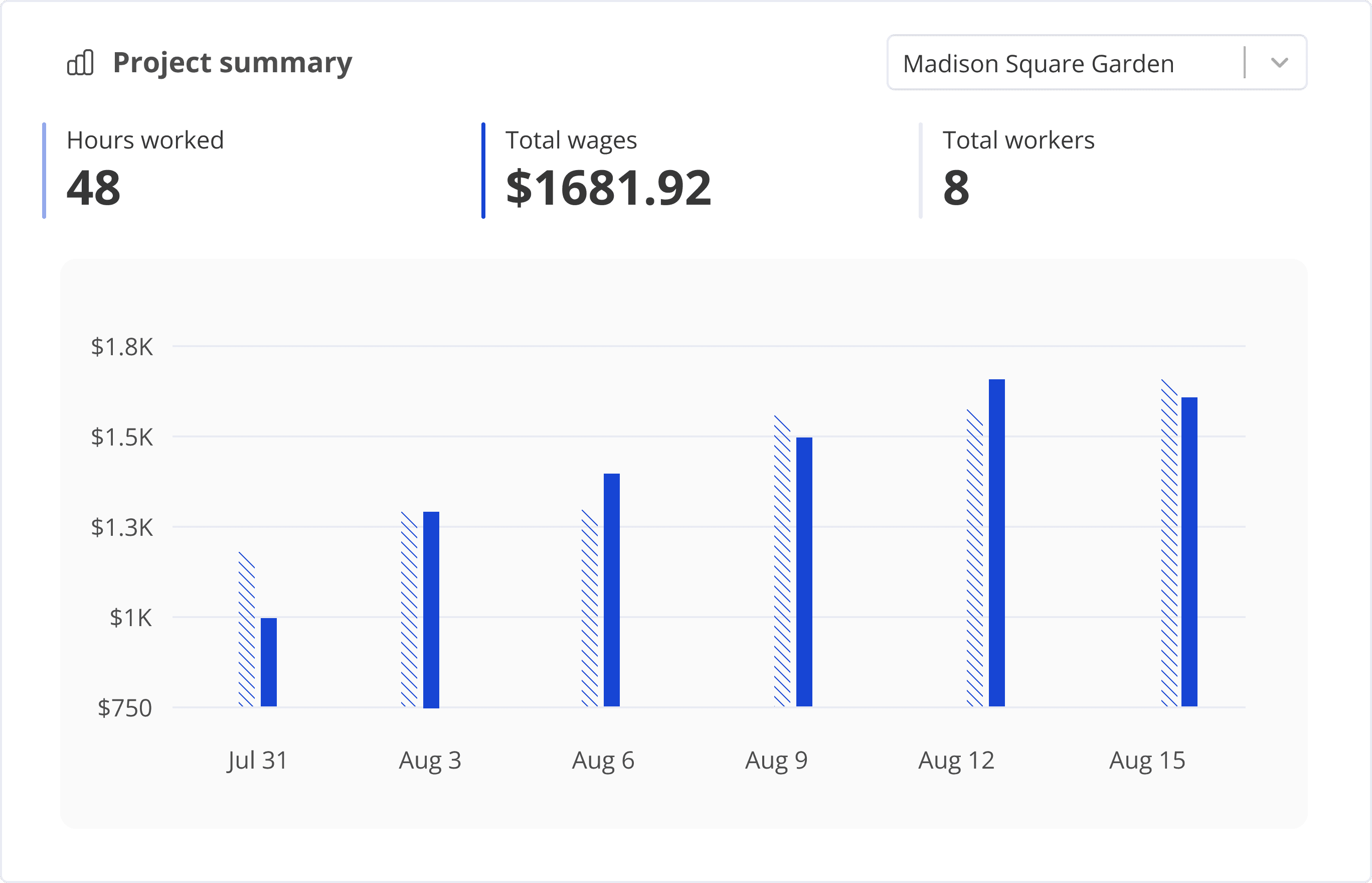The image size is (1372, 883).
Task: Click the hatched bar for Aug 9
Action: (x=782, y=561)
